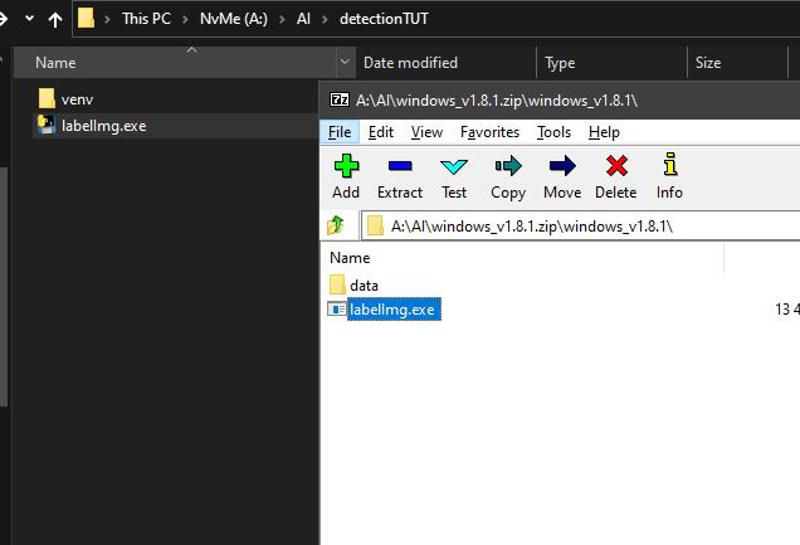Sort Explorer by Type column
The image size is (800, 545).
coord(612,62)
